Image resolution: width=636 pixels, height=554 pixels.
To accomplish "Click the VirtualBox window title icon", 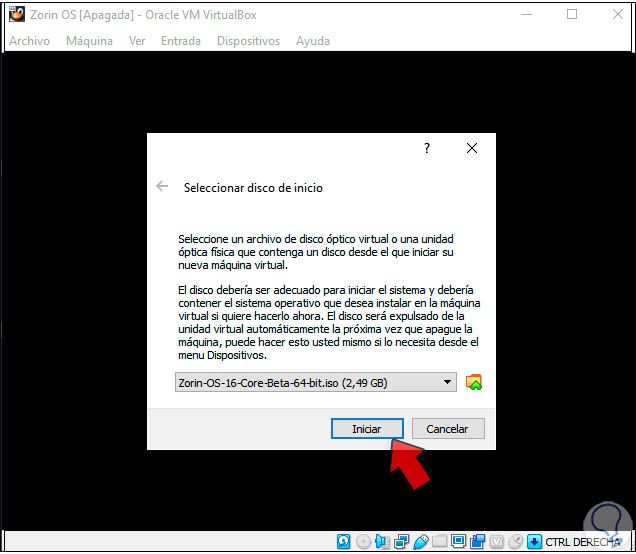I will pyautogui.click(x=17, y=14).
